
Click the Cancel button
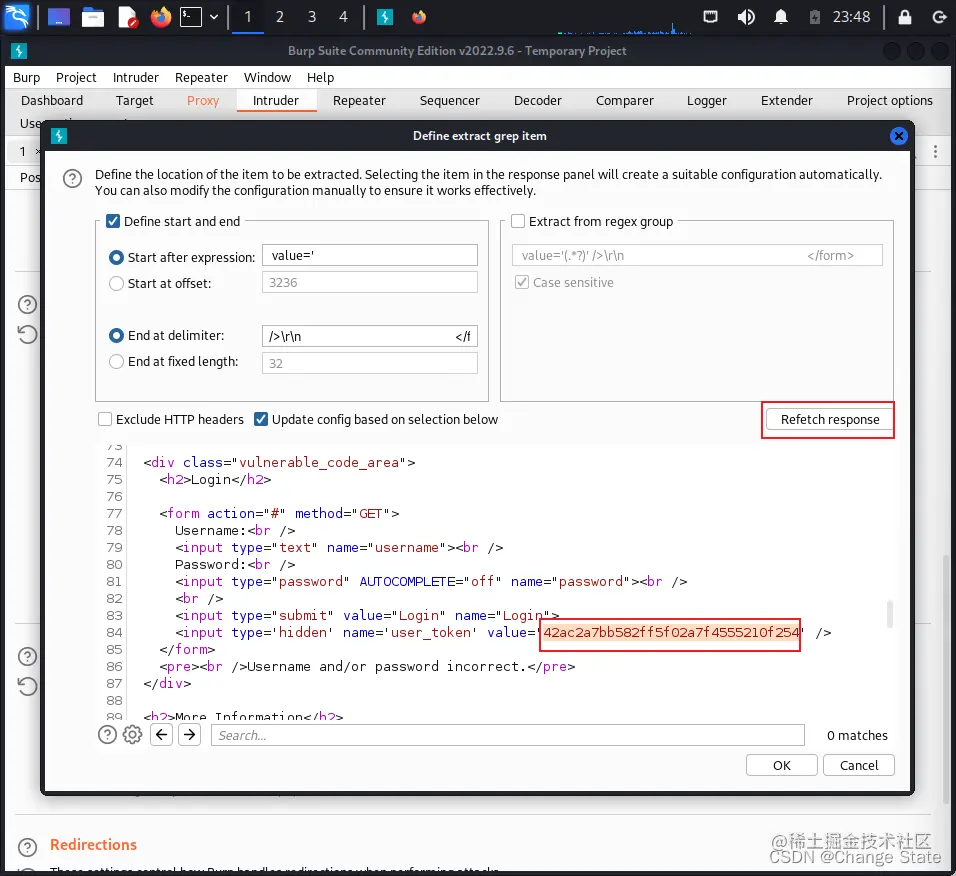pos(858,765)
